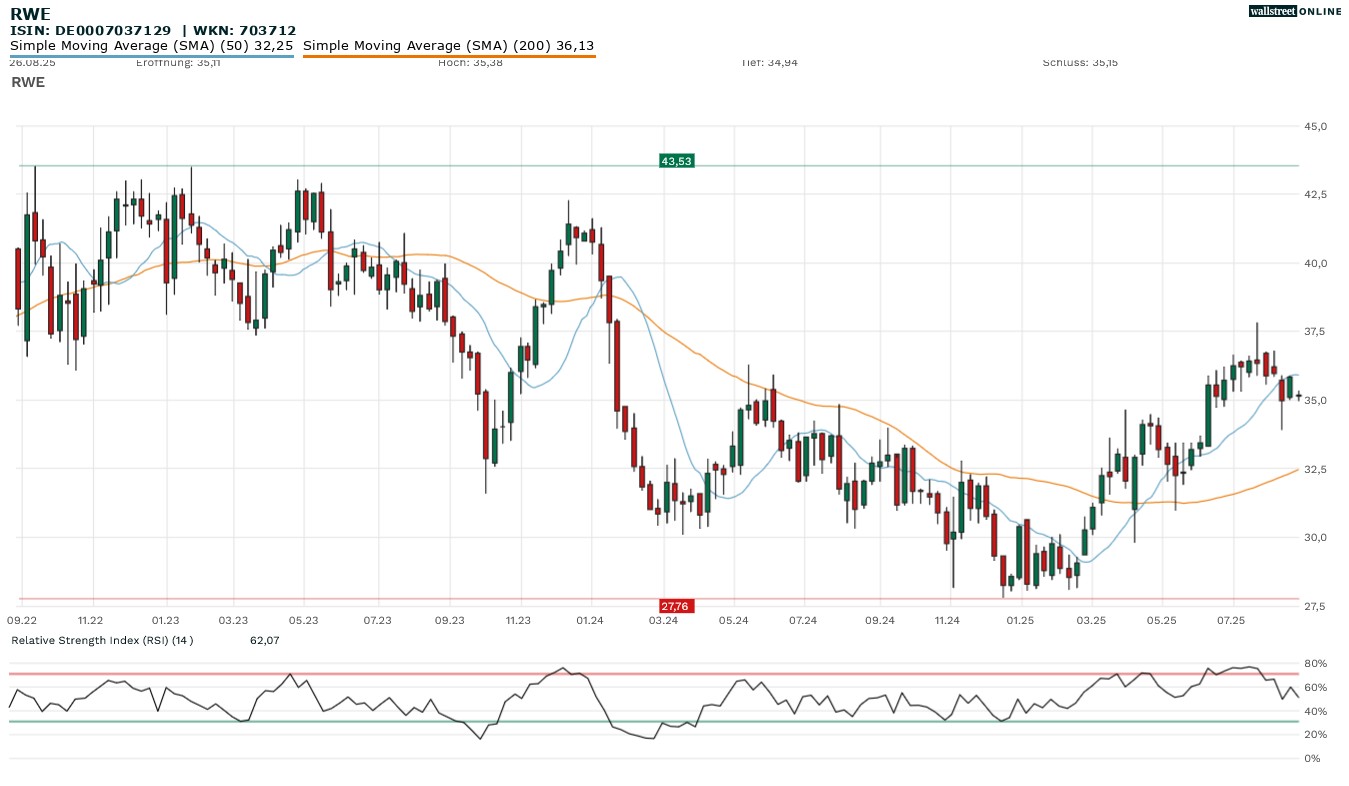
Task: Click the orange SMA 200 legend line
Action: (x=449, y=56)
